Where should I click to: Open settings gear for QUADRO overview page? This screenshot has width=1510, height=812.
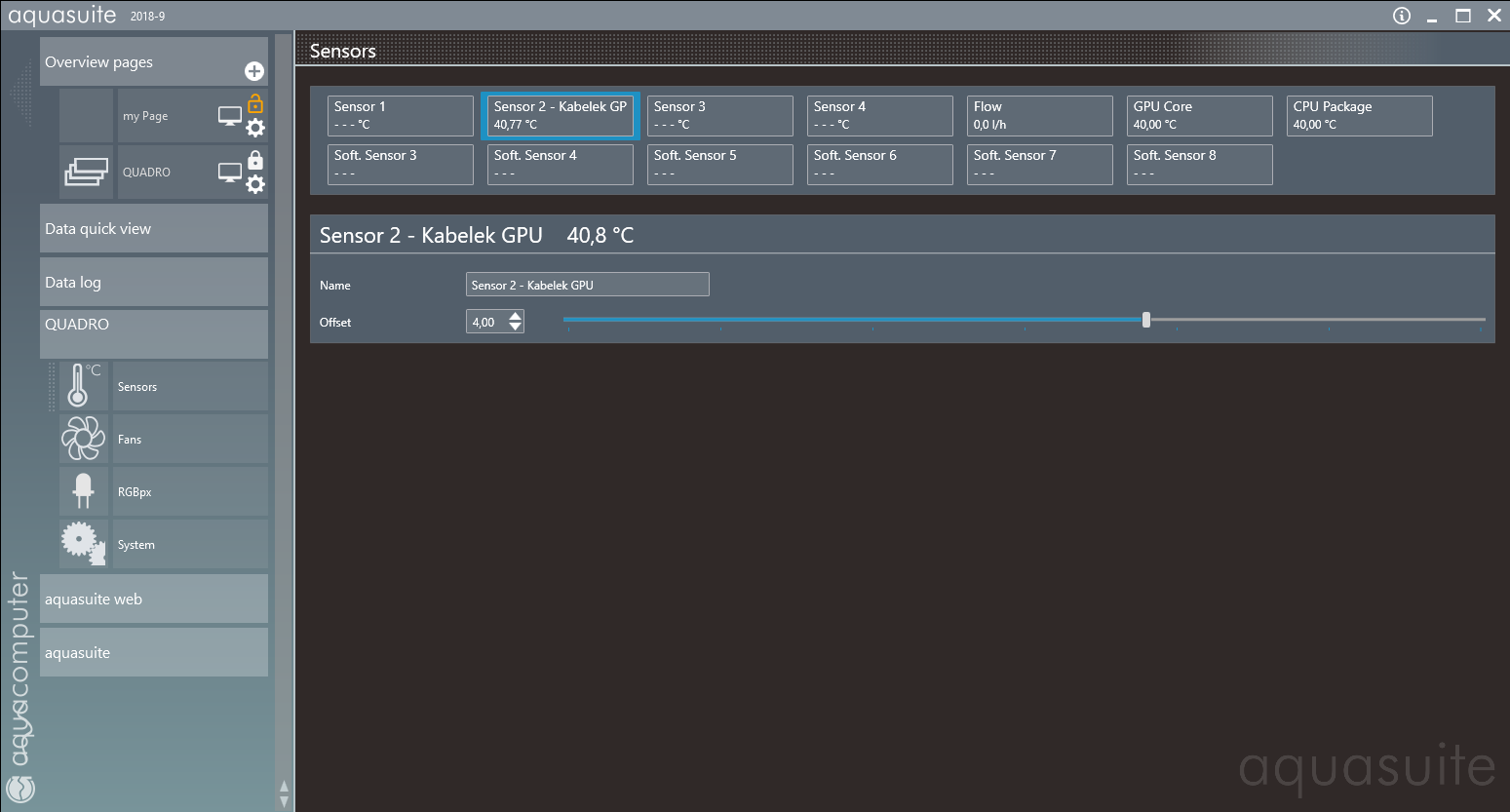tap(255, 184)
